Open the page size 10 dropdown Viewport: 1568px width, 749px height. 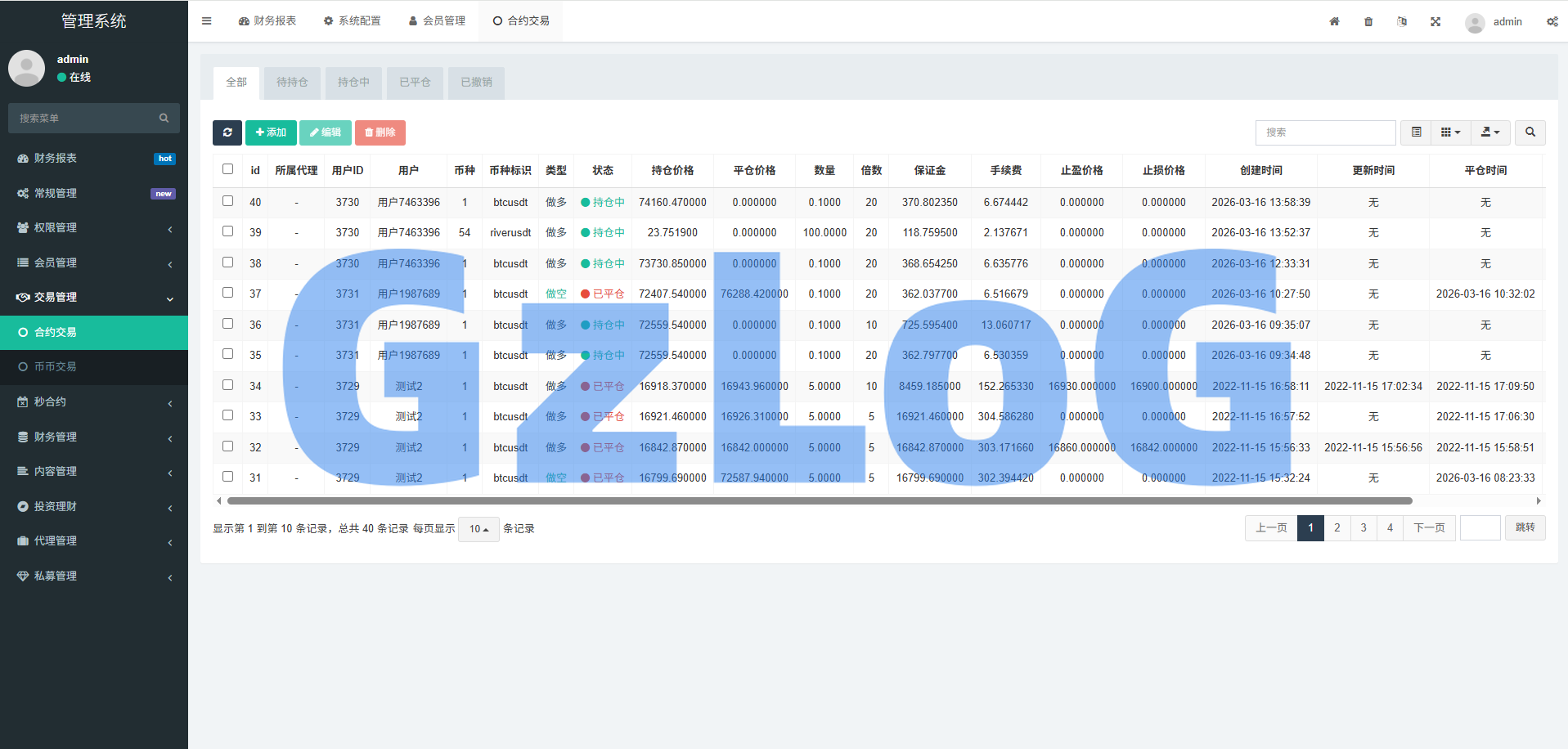point(478,529)
